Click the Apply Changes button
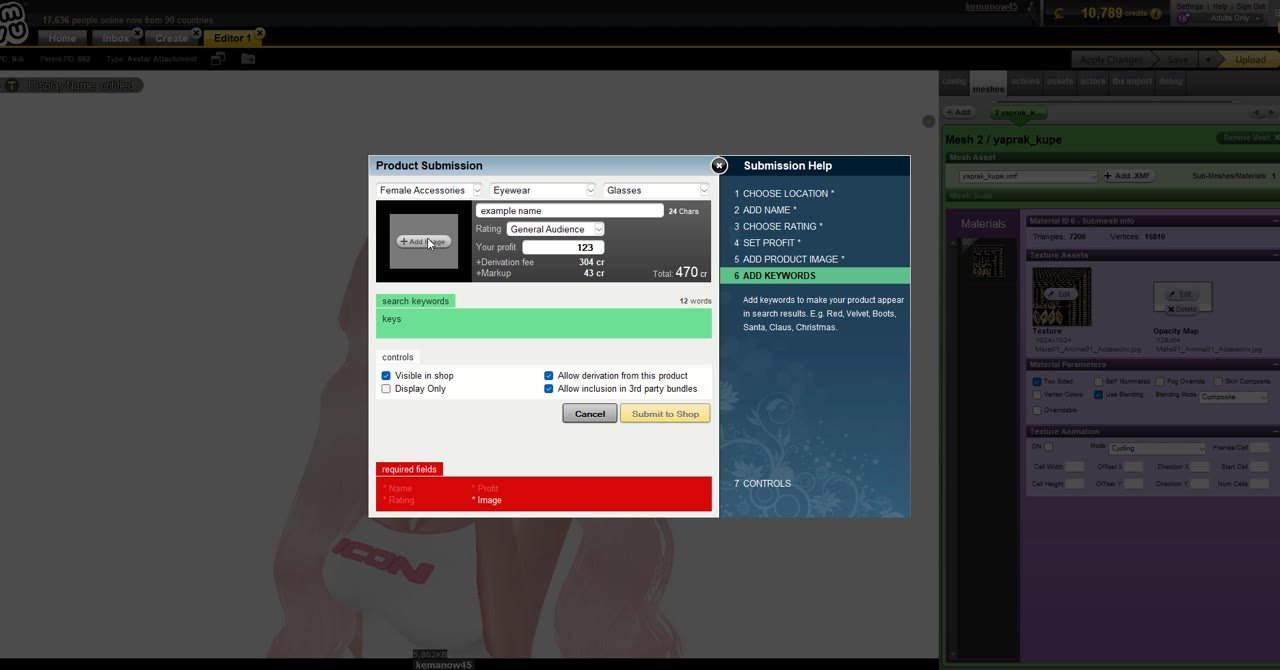1280x670 pixels. click(1111, 60)
